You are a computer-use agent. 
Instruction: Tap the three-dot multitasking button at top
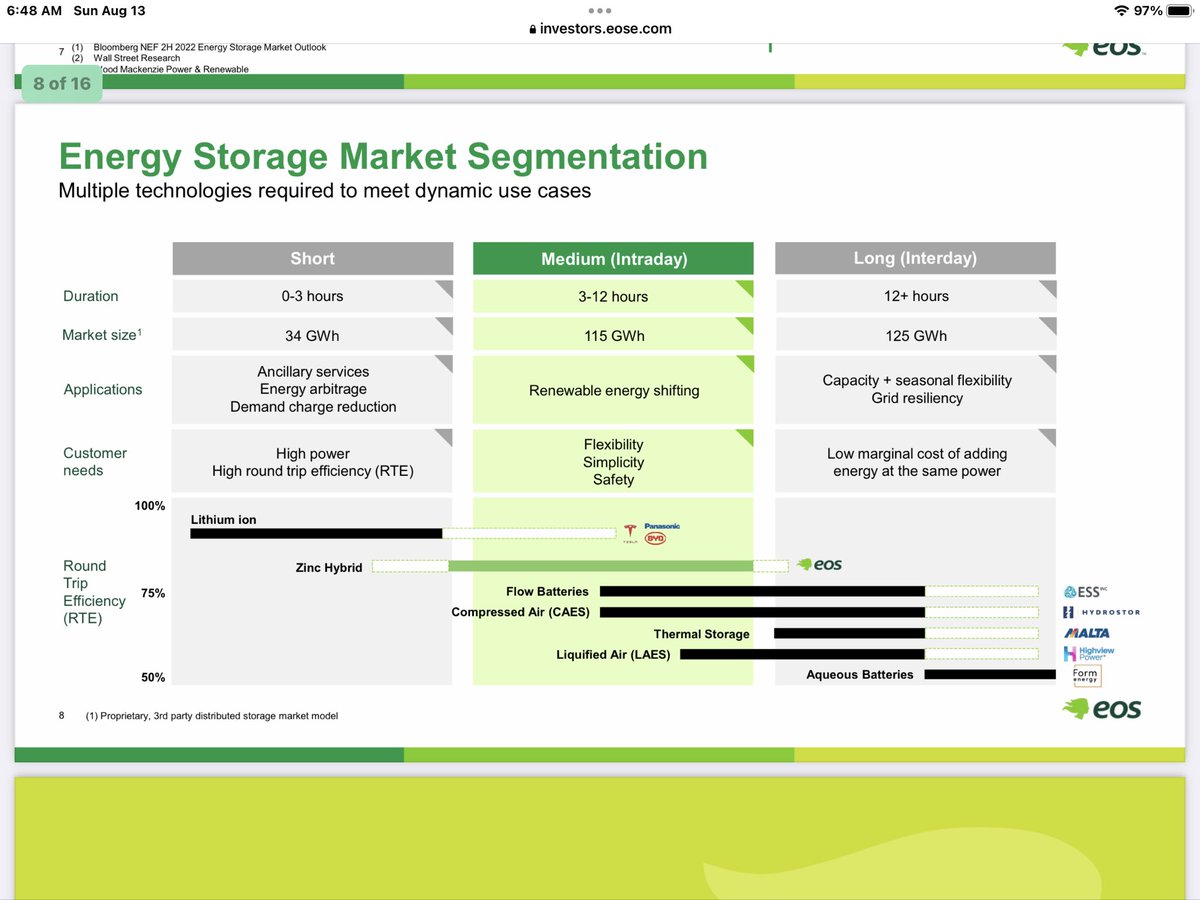click(x=600, y=11)
